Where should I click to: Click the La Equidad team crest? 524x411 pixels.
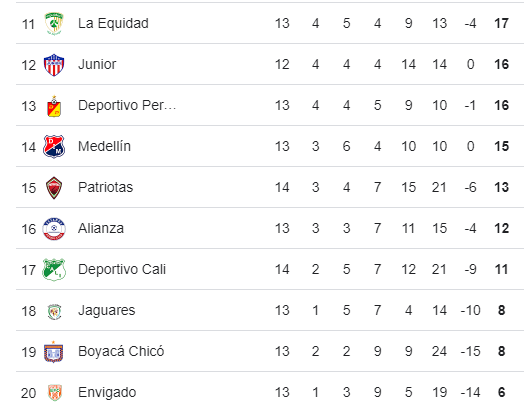coord(54,24)
